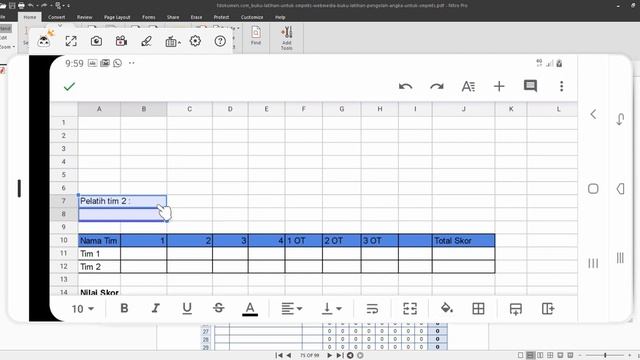Open the Review ribbon tab
Viewport: 640px width, 360px height.
point(84,17)
